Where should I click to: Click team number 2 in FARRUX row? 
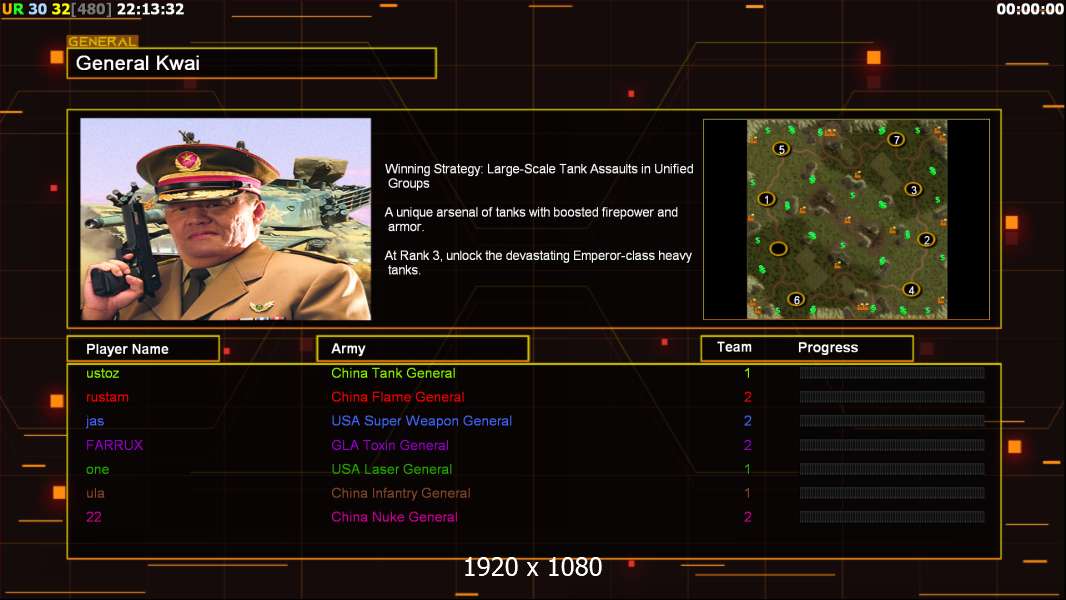(747, 445)
